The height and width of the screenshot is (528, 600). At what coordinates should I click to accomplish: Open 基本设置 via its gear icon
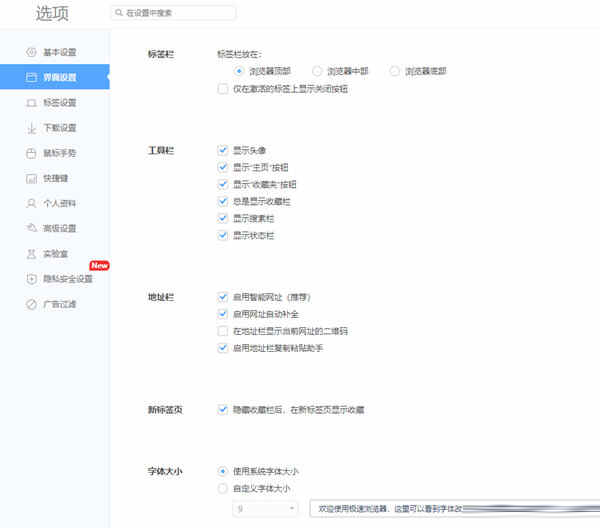pos(32,51)
